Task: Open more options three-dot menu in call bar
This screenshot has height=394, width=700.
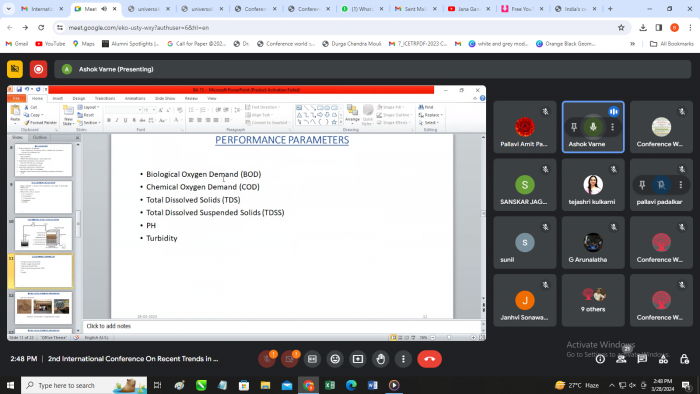Action: pos(403,359)
